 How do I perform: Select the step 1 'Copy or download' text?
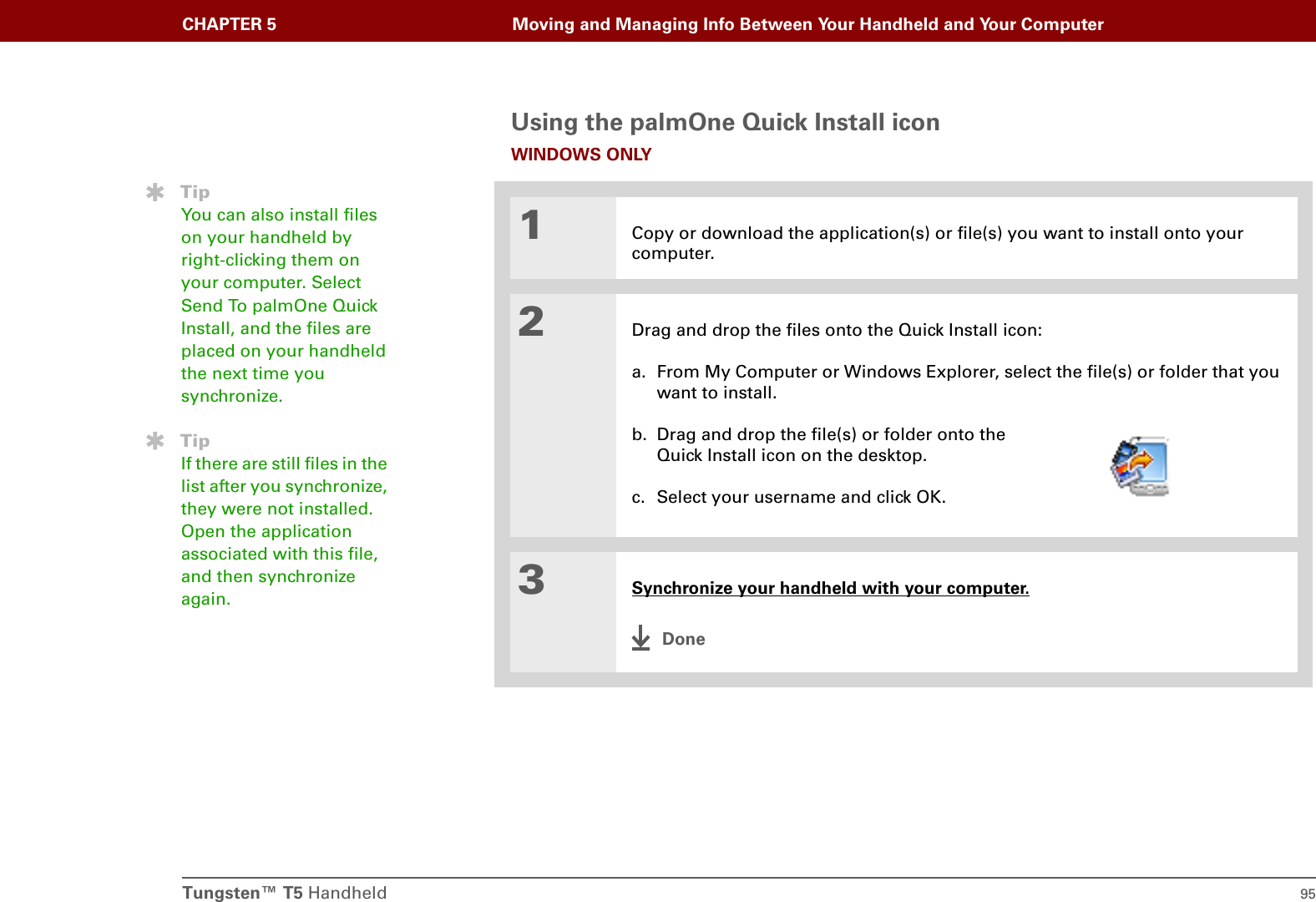click(x=937, y=243)
